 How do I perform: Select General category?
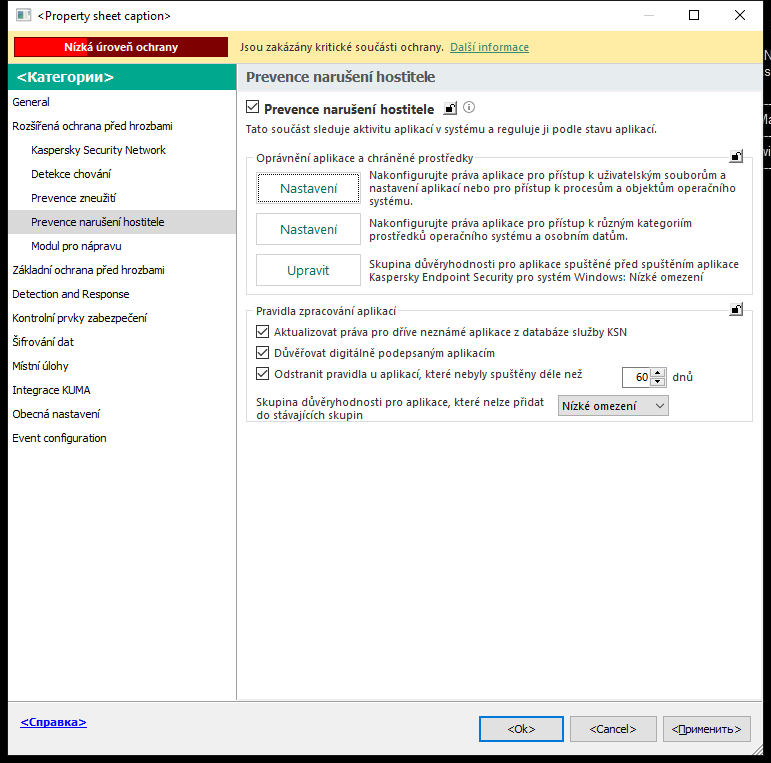[x=122, y=102]
